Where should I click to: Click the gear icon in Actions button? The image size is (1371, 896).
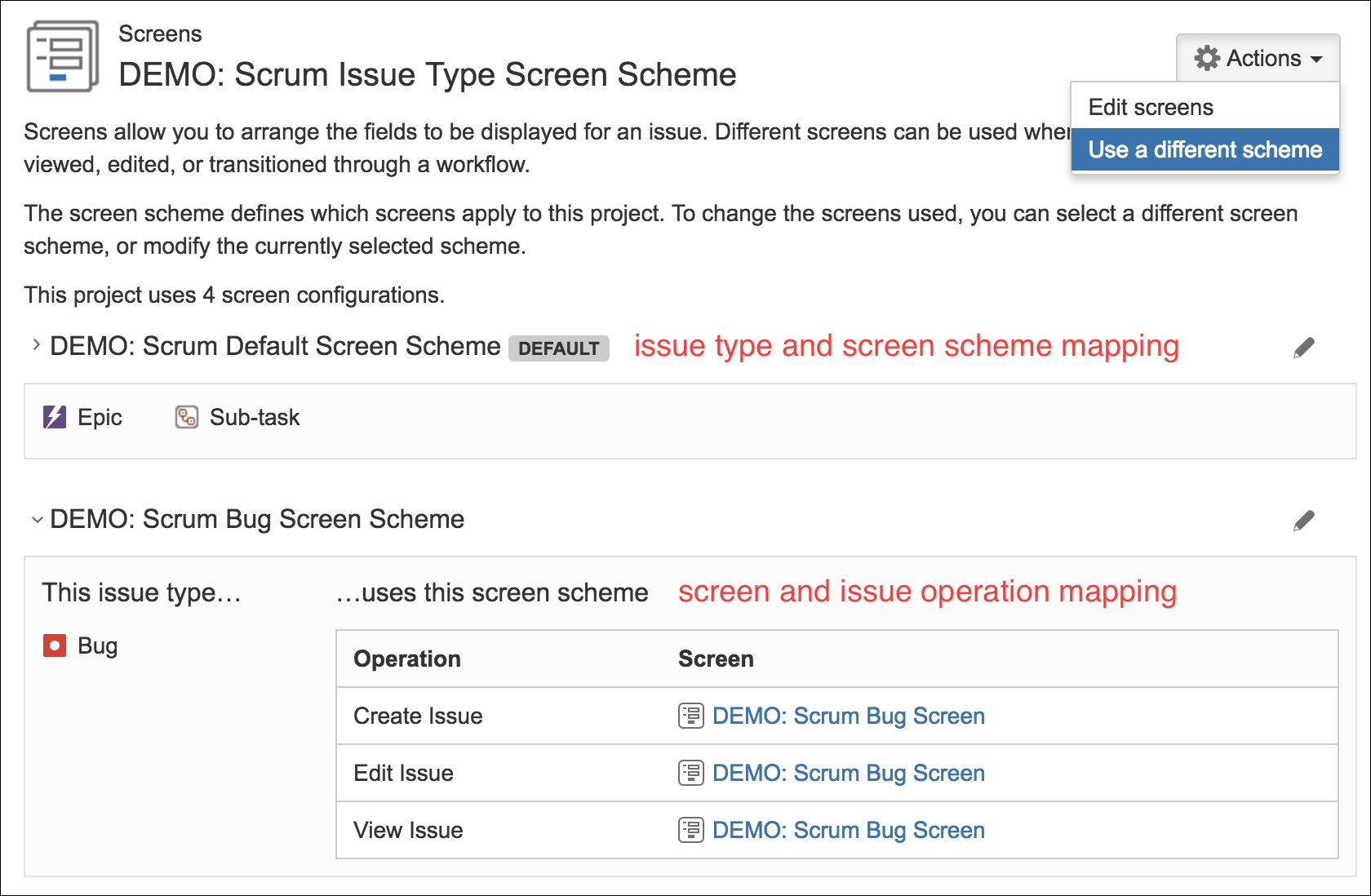click(x=1207, y=58)
